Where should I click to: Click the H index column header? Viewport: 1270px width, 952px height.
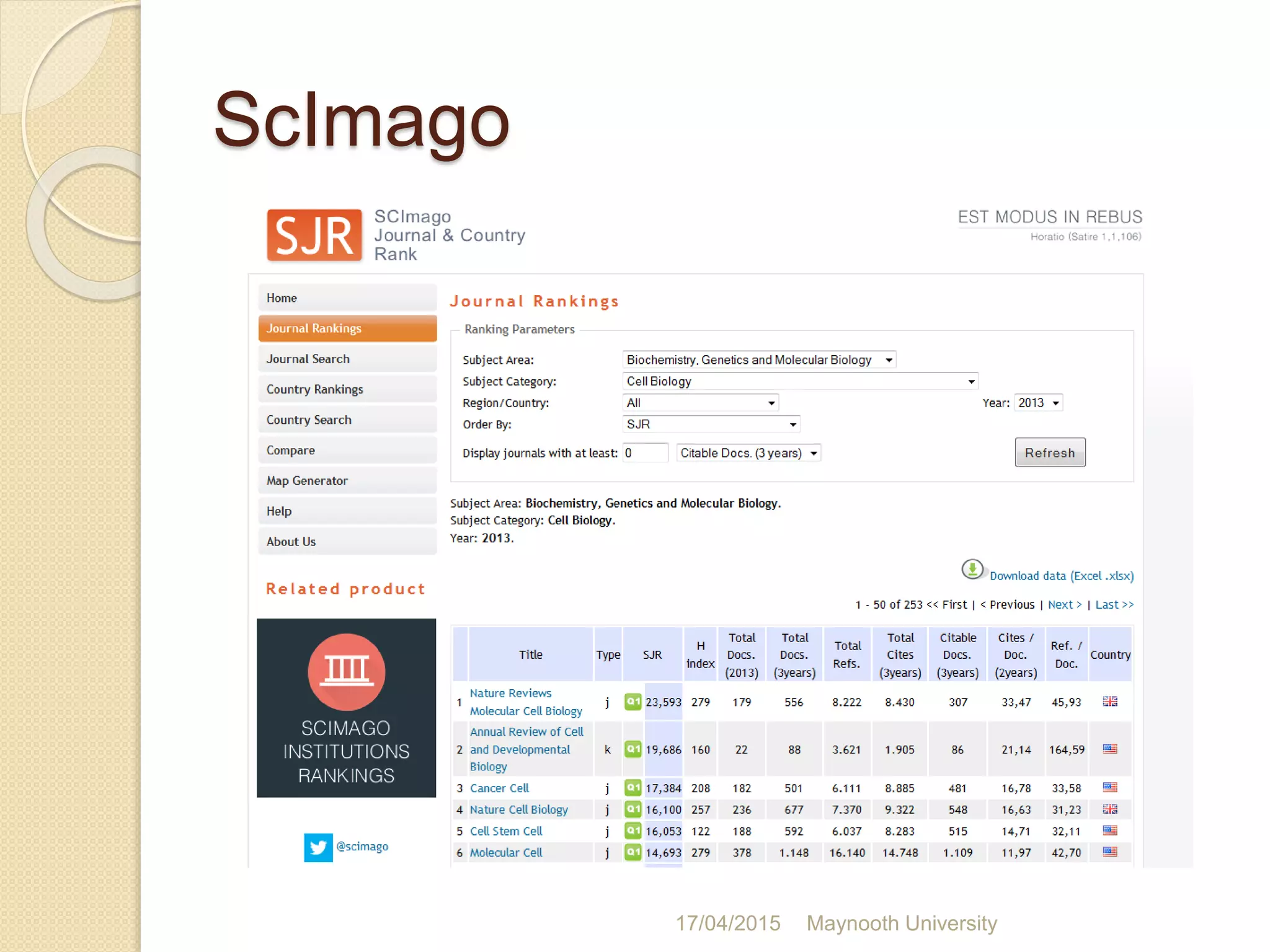click(700, 654)
